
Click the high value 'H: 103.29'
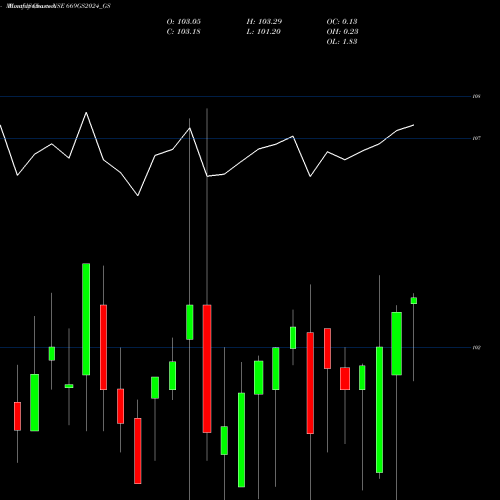pyautogui.click(x=264, y=22)
